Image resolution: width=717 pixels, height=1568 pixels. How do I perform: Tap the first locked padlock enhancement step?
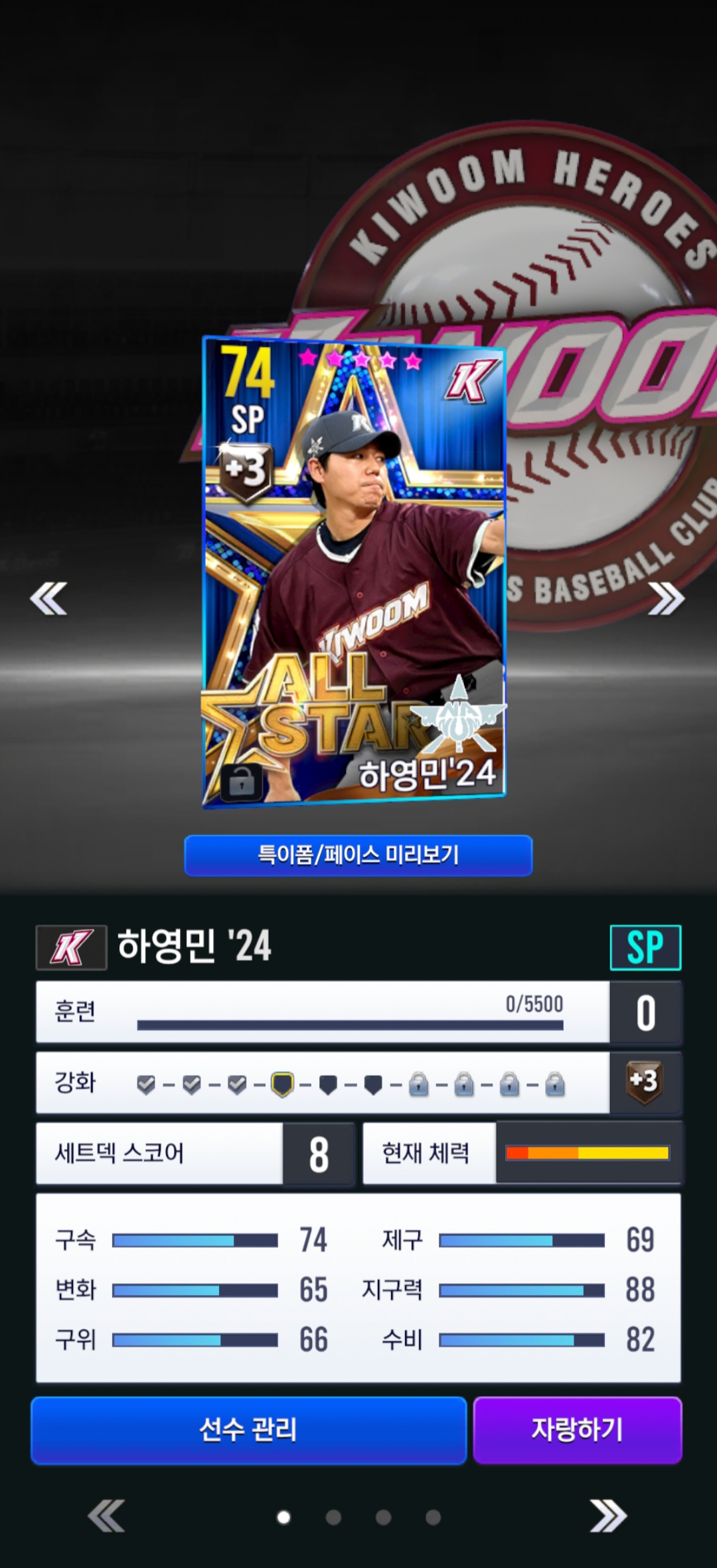click(418, 1085)
